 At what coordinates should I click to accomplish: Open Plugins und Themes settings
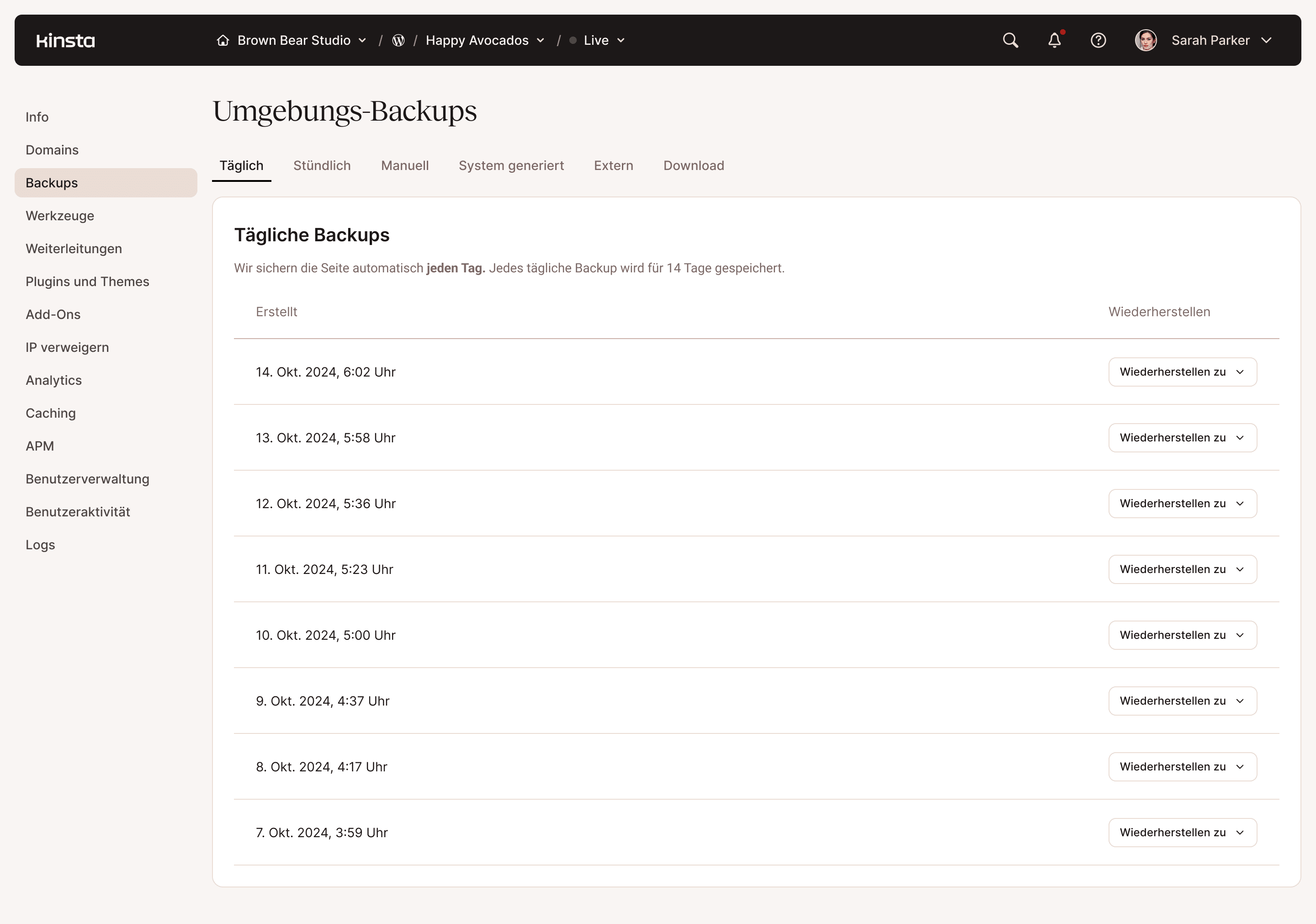87,281
